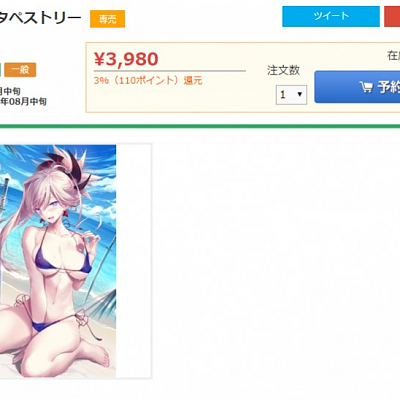This screenshot has height=400, width=400.
Task: Open the tapestry product image thumbnail
Action: point(58,261)
